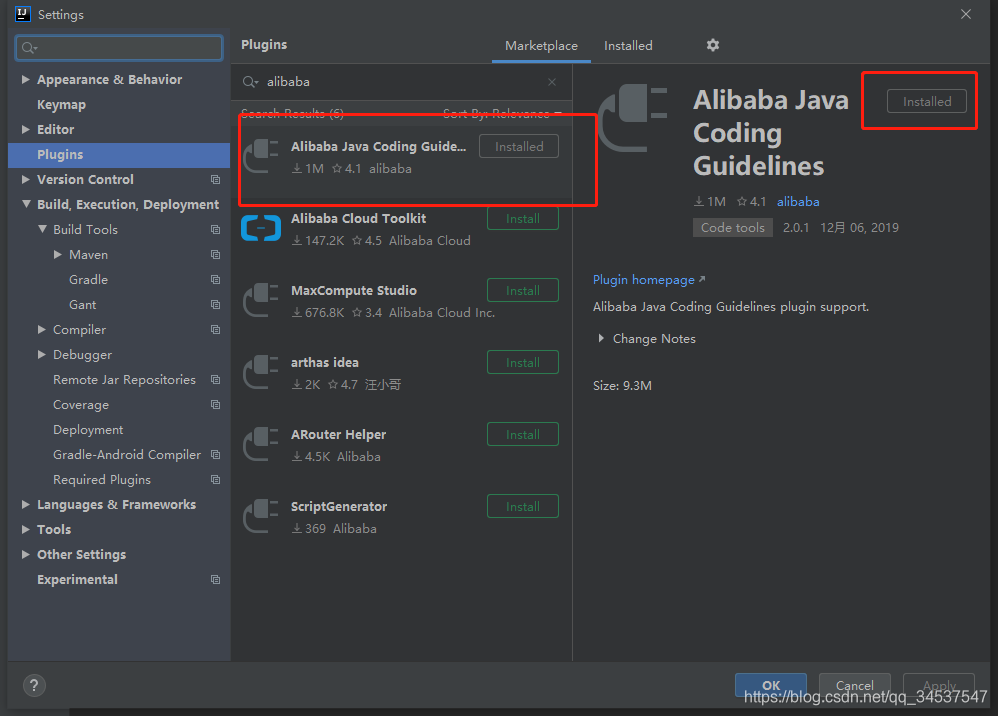Collapse Build, Execution, Deployment node
Screen dimensions: 998x716
pyautogui.click(x=26, y=204)
